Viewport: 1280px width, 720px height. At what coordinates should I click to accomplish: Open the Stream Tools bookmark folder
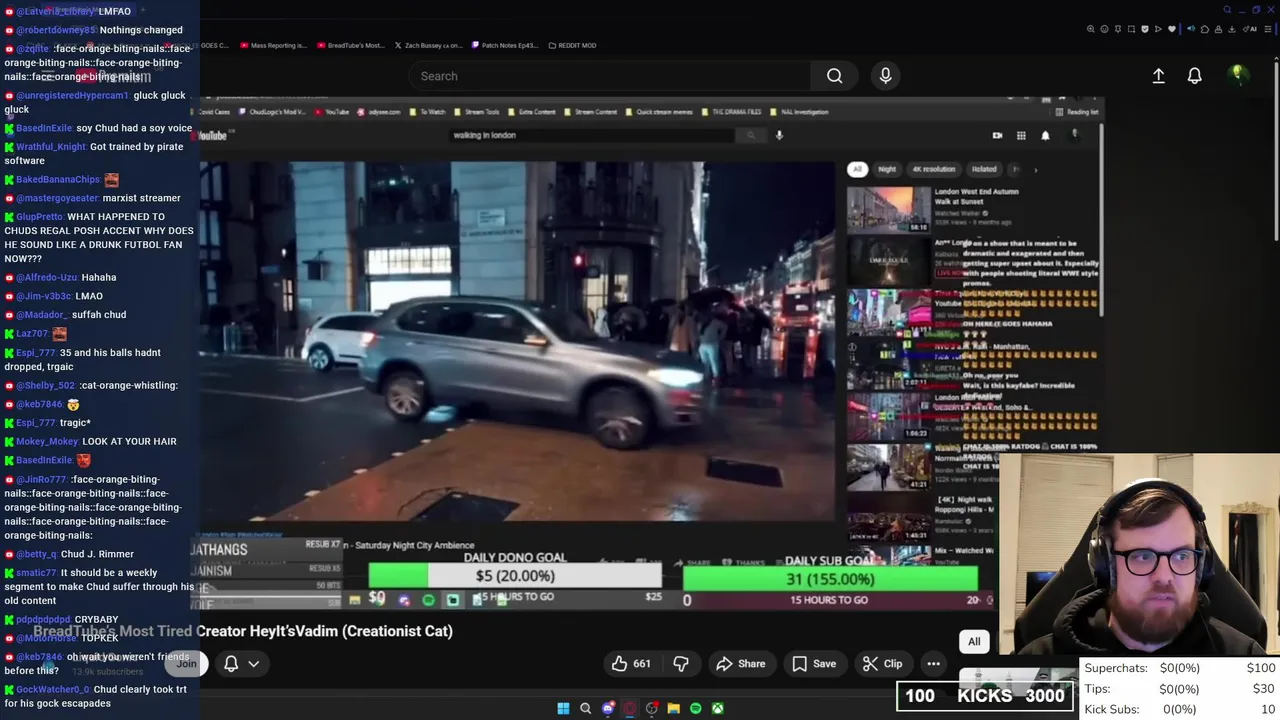tap(477, 112)
